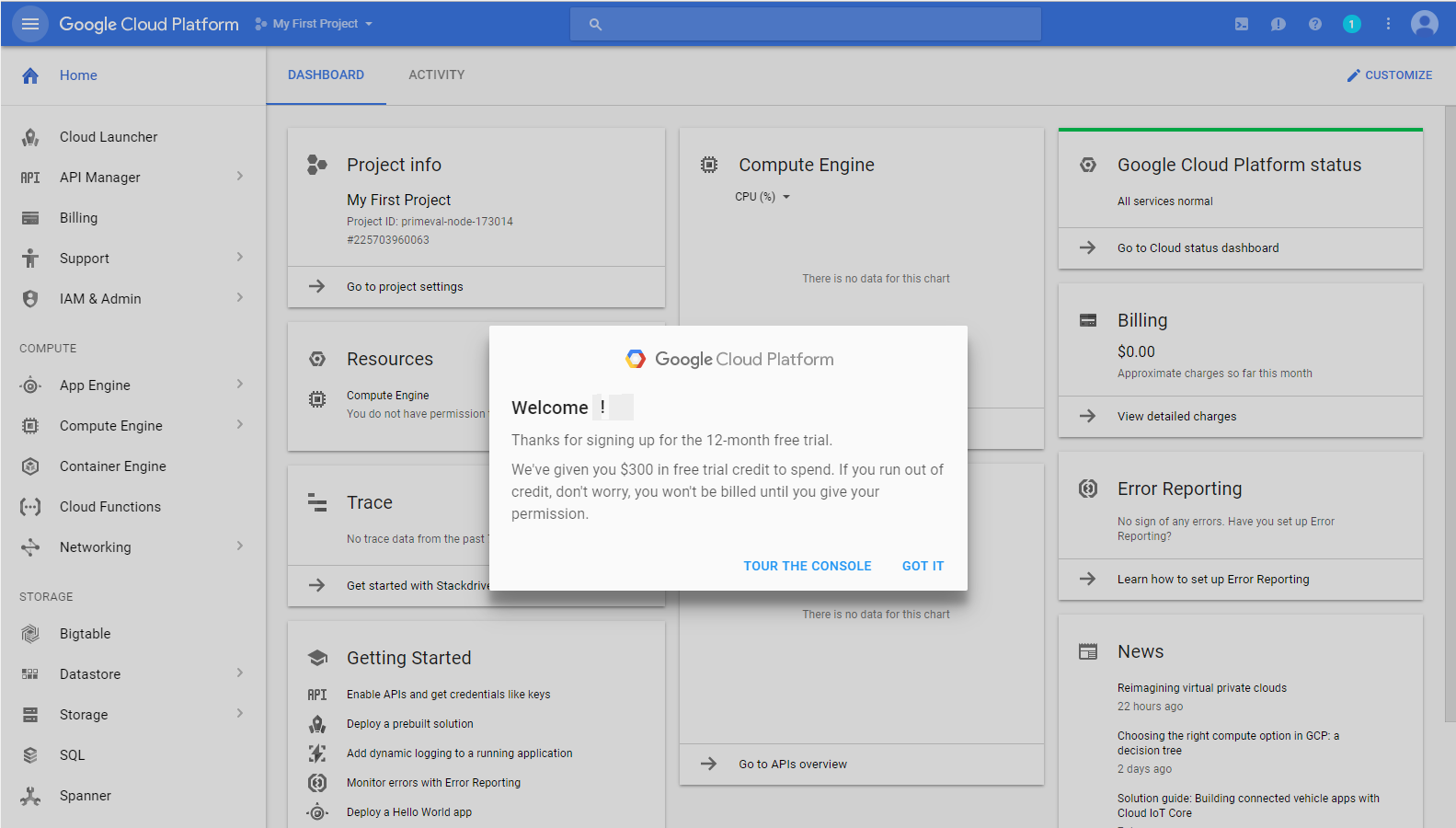The height and width of the screenshot is (828, 1456).
Task: Click the top search input field
Action: [806, 24]
